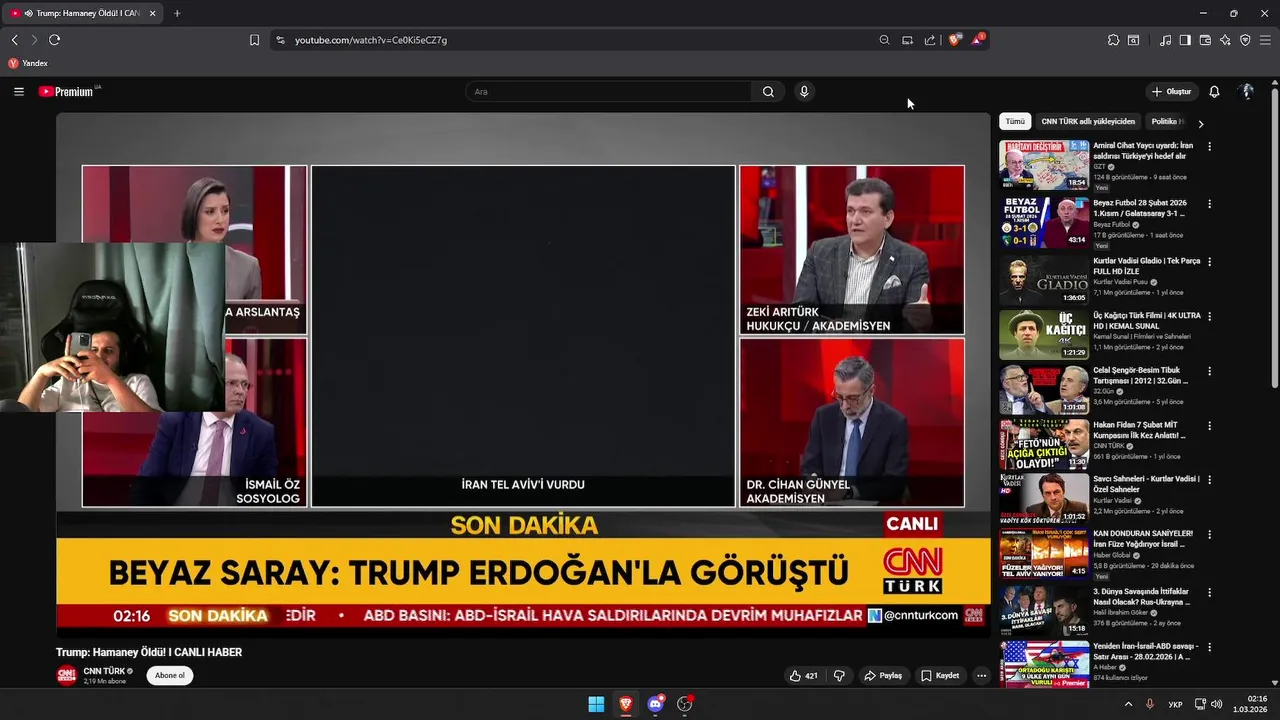Select the Politika filter chip
The height and width of the screenshot is (720, 1280).
pyautogui.click(x=1166, y=122)
